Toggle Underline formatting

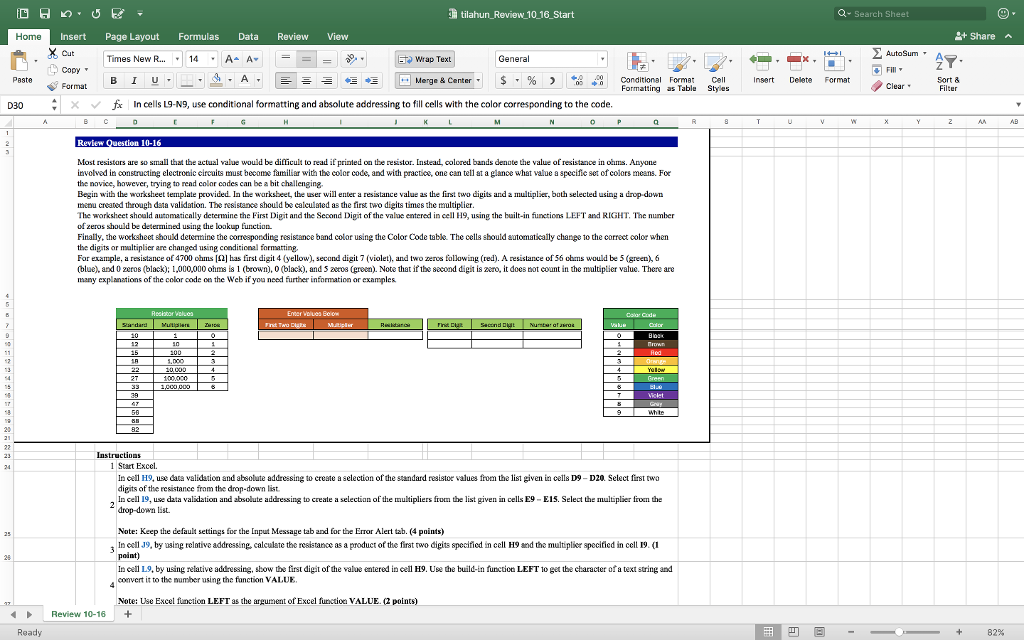click(x=154, y=80)
